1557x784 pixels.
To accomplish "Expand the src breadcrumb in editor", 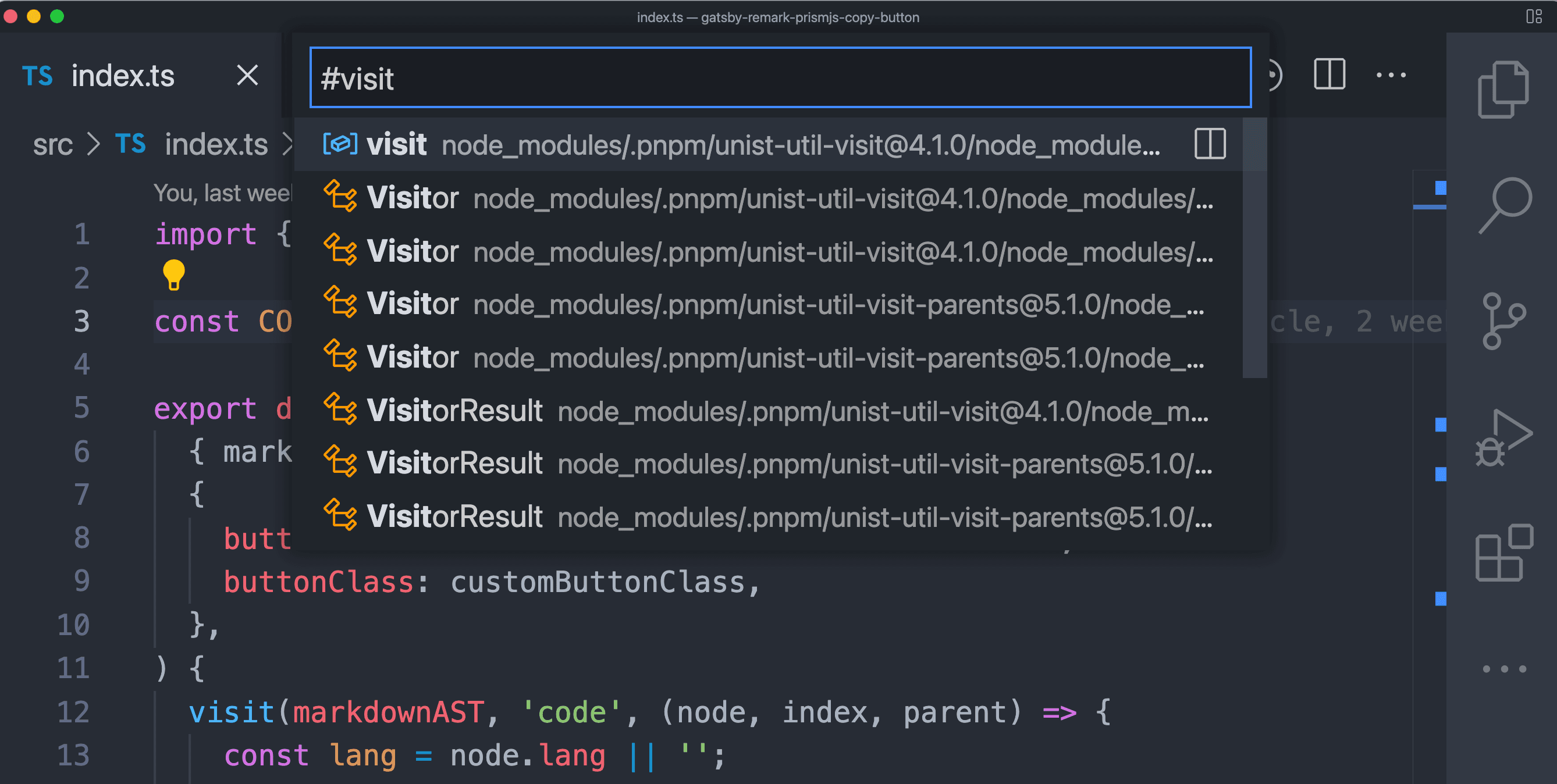I will click(x=52, y=144).
